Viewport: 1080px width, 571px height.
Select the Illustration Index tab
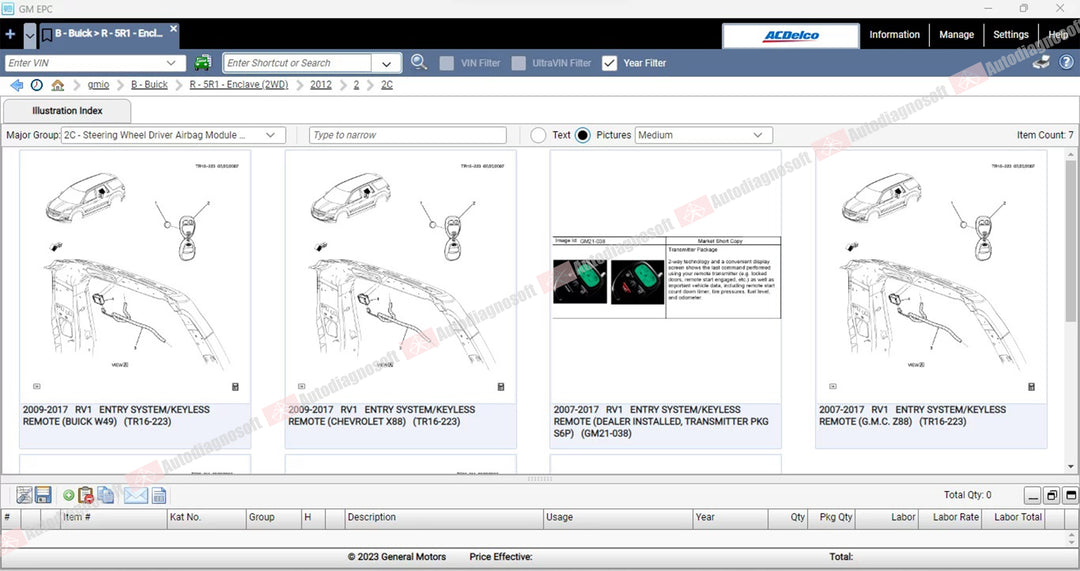point(67,110)
